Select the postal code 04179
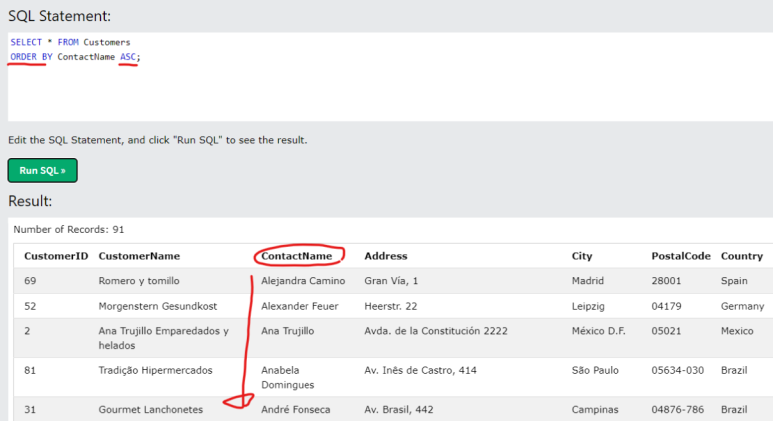Image resolution: width=773 pixels, height=421 pixels. 666,306
